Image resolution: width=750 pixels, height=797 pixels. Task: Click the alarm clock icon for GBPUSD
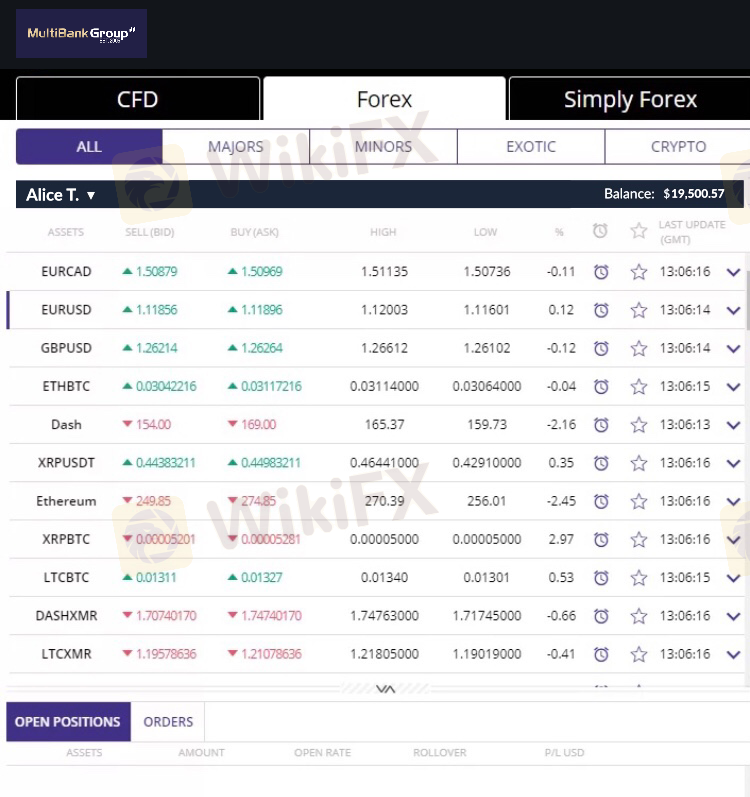pyautogui.click(x=601, y=348)
